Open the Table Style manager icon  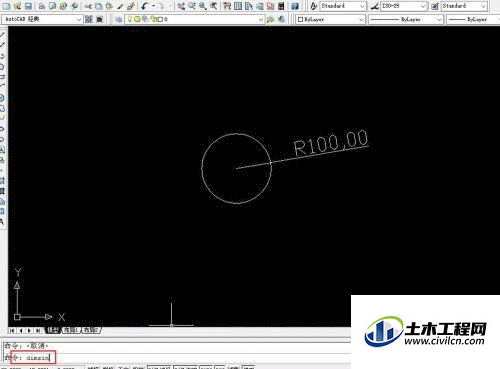point(435,6)
